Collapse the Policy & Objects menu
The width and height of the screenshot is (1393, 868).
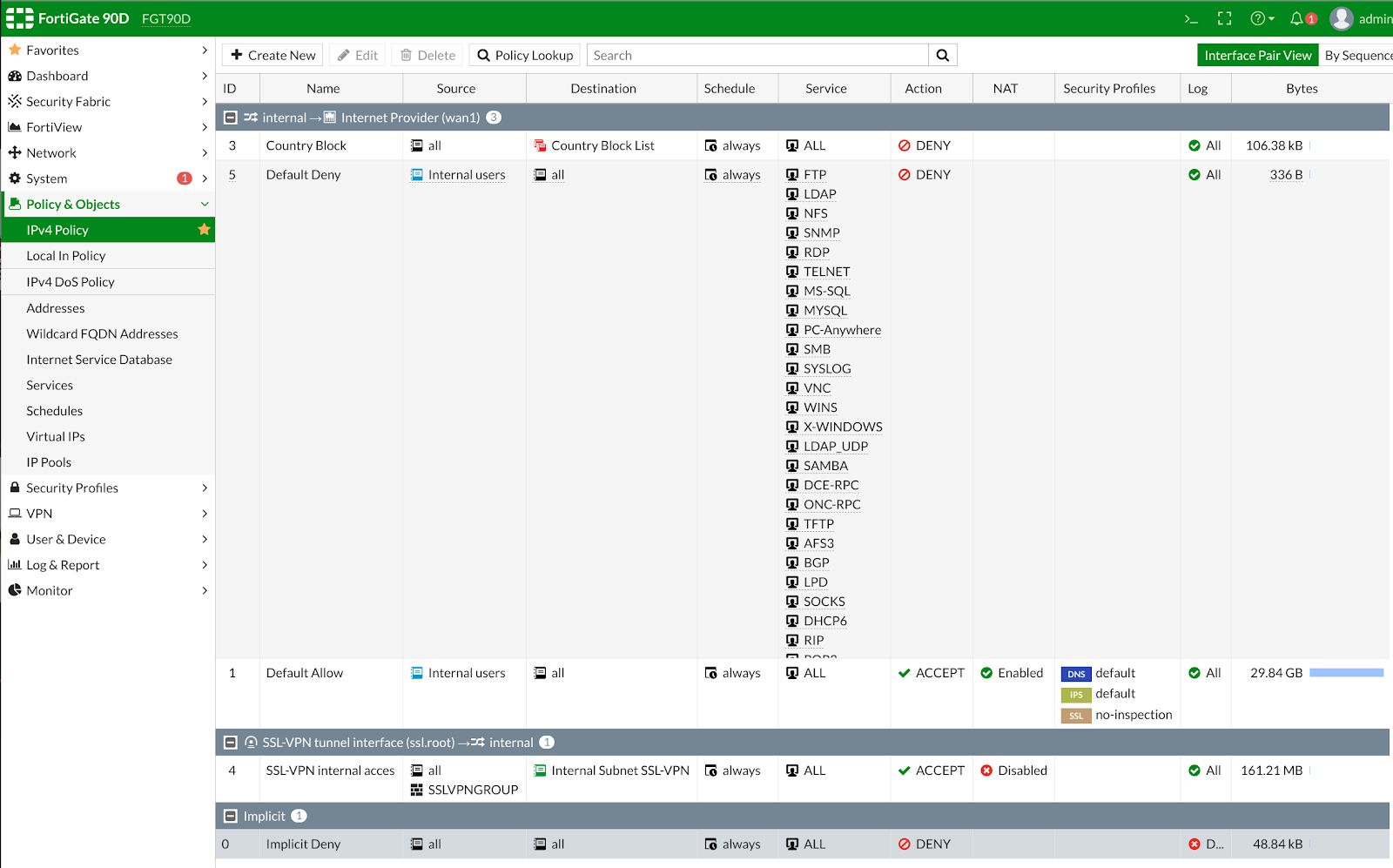point(205,204)
